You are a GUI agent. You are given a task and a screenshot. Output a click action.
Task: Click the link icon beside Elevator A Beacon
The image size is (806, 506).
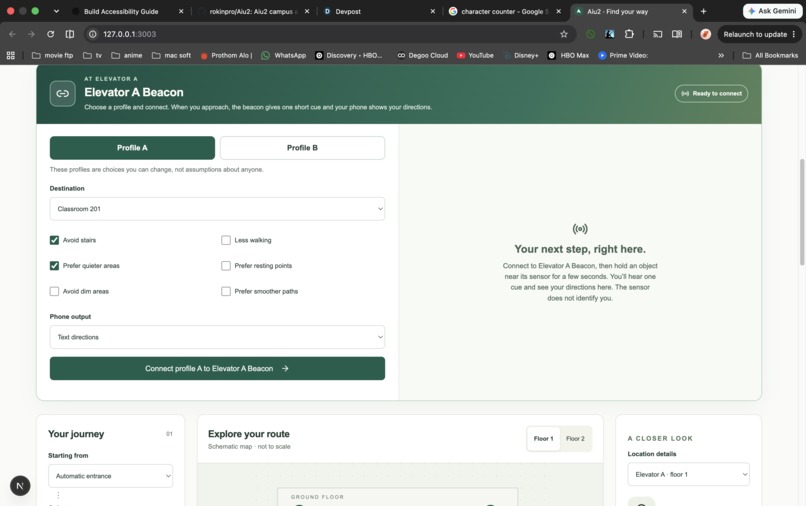point(63,93)
